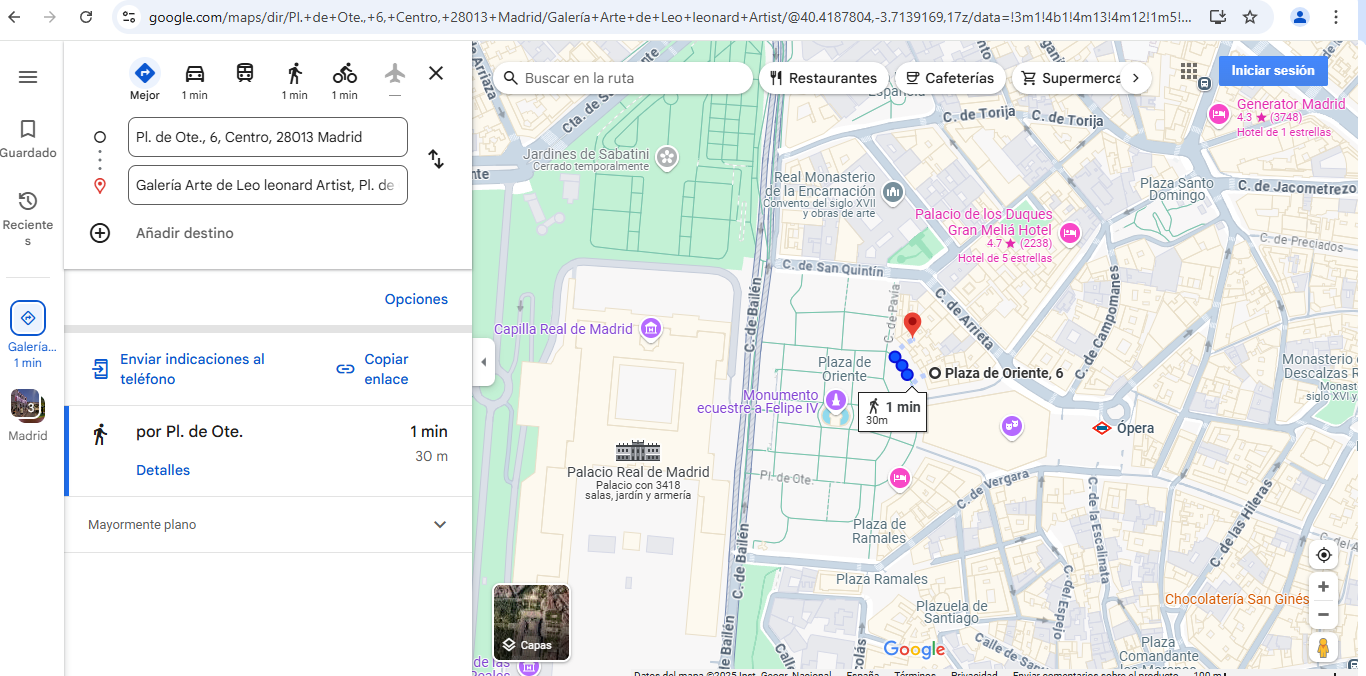The width and height of the screenshot is (1366, 676).
Task: Filter by Cafeterías chip
Action: pyautogui.click(x=950, y=78)
